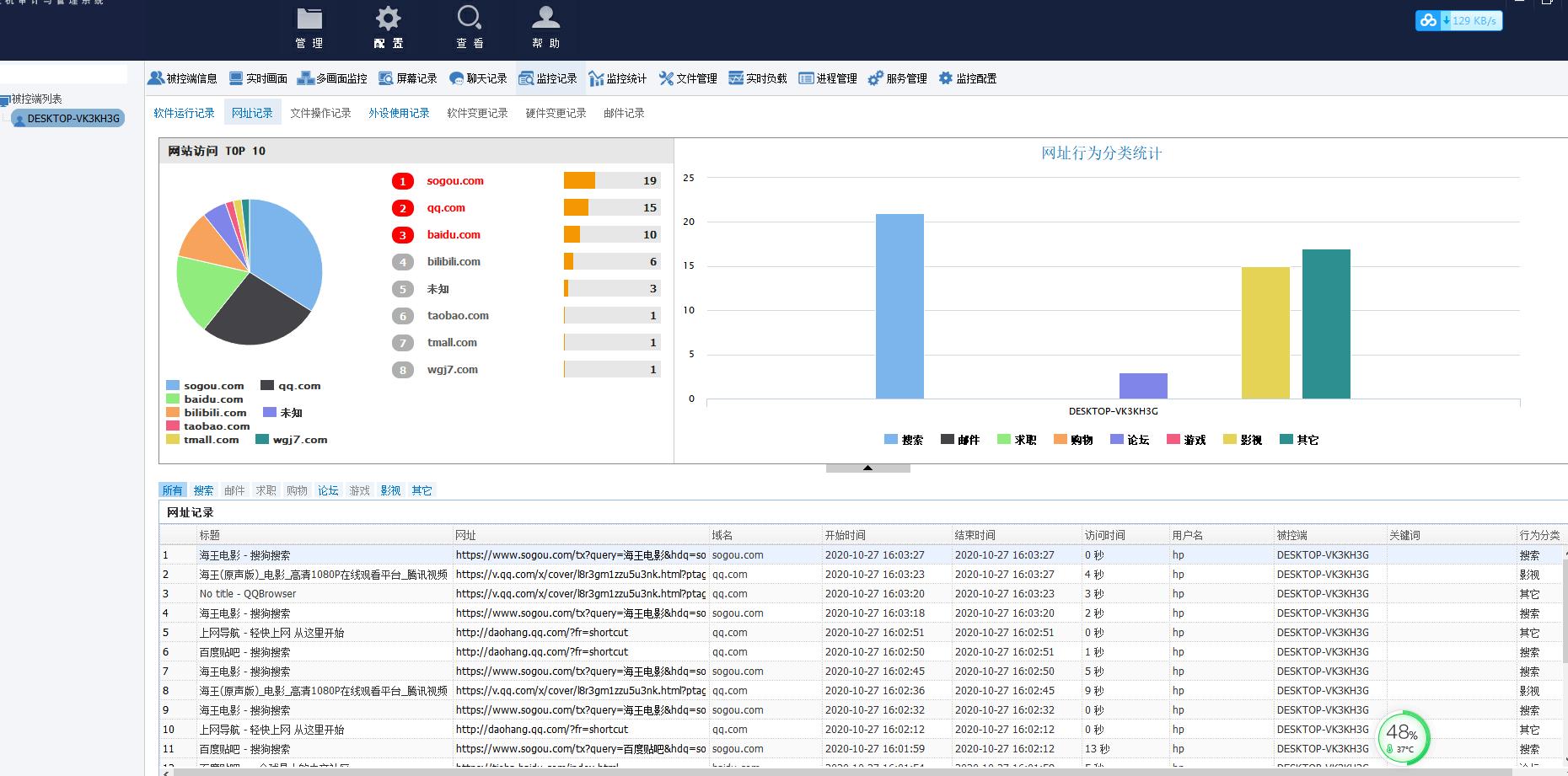
Task: Toggle the 其它 series in chart legend
Action: coord(1299,440)
